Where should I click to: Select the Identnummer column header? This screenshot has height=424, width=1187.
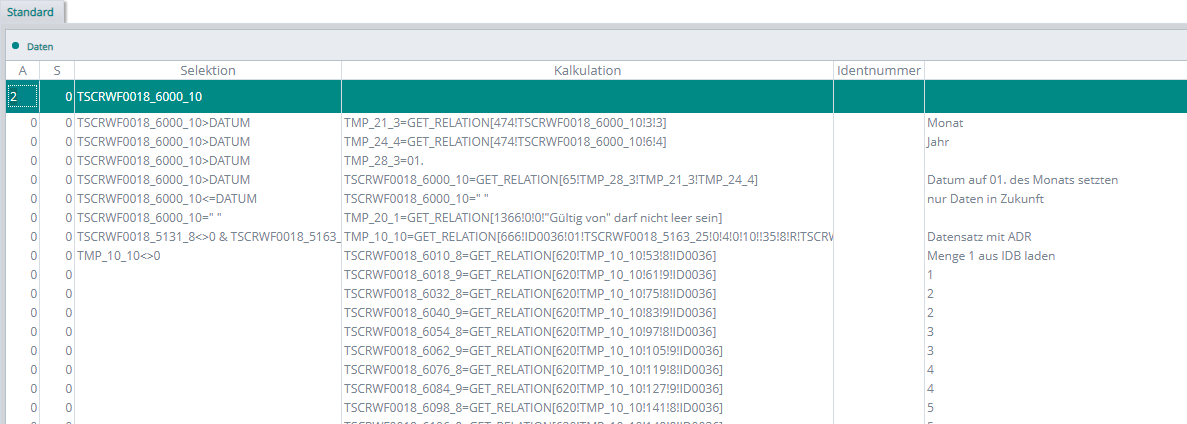point(878,70)
